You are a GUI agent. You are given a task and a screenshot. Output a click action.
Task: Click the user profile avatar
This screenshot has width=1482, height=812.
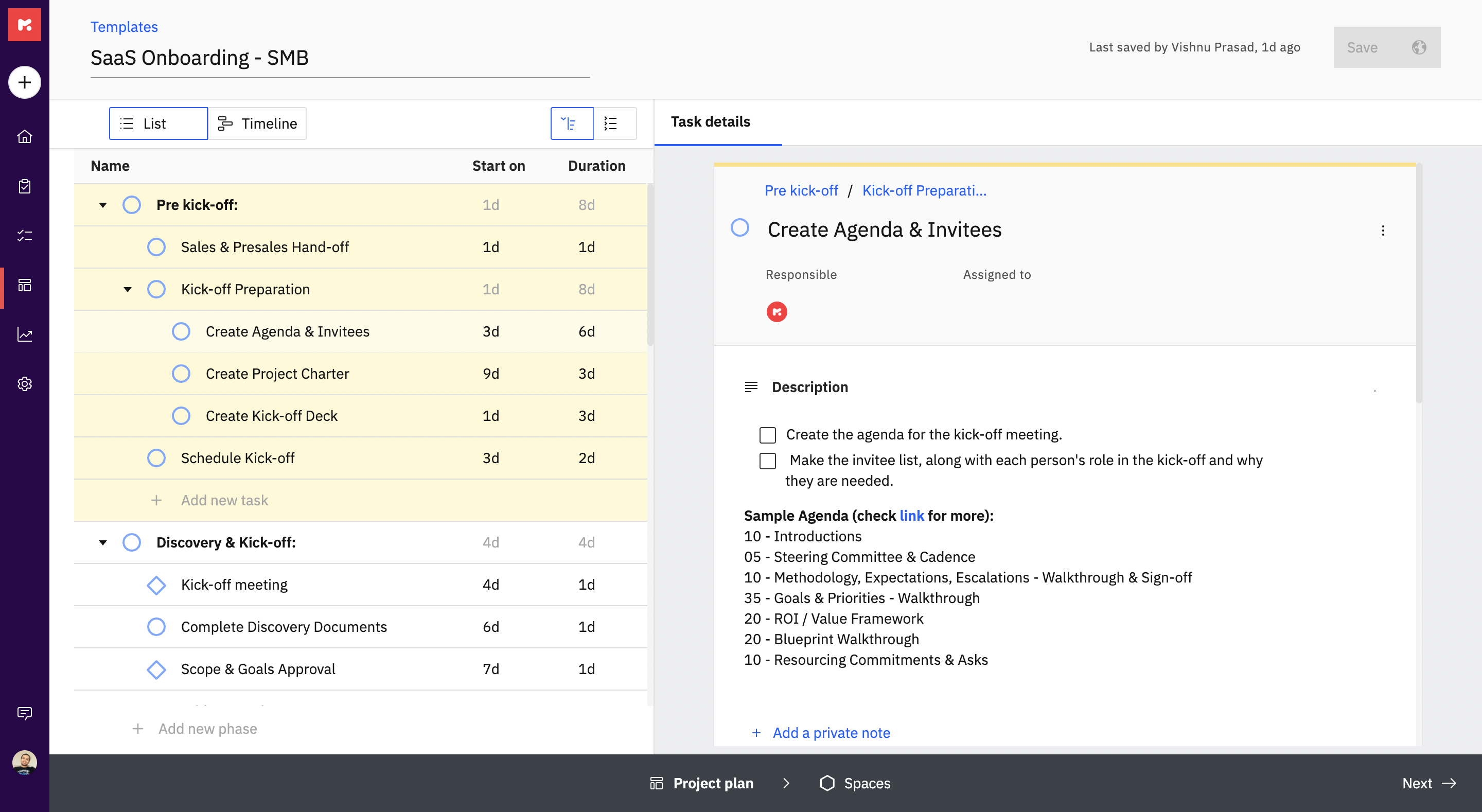[x=24, y=763]
